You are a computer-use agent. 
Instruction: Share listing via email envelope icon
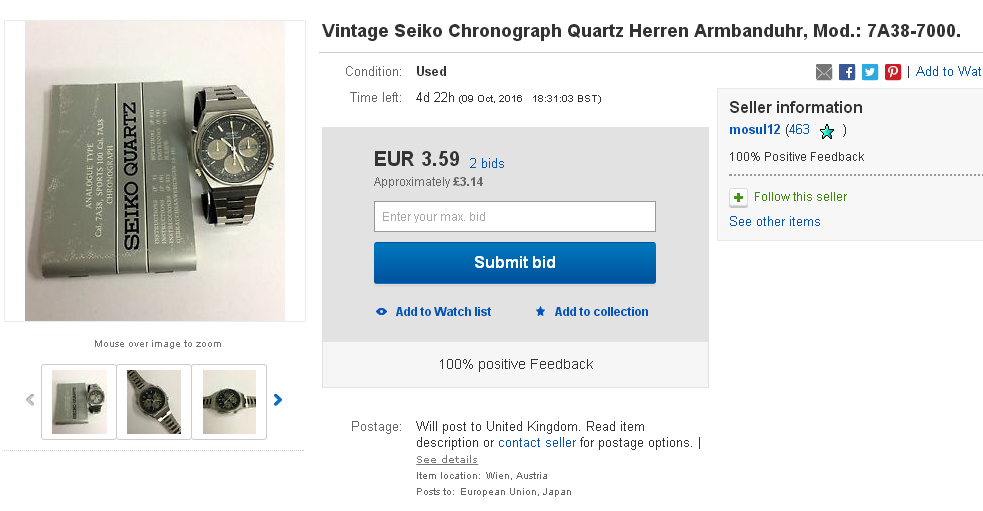pyautogui.click(x=824, y=72)
